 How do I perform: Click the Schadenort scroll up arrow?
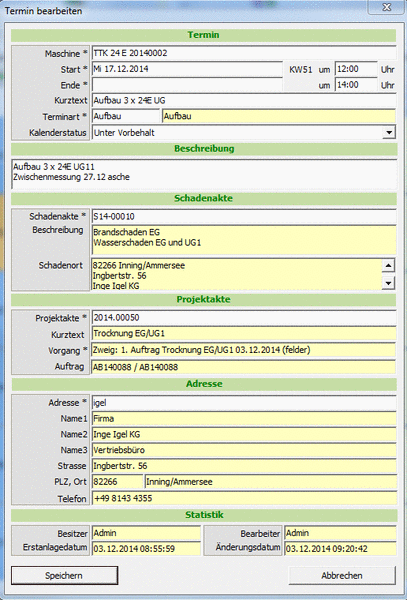(x=388, y=265)
